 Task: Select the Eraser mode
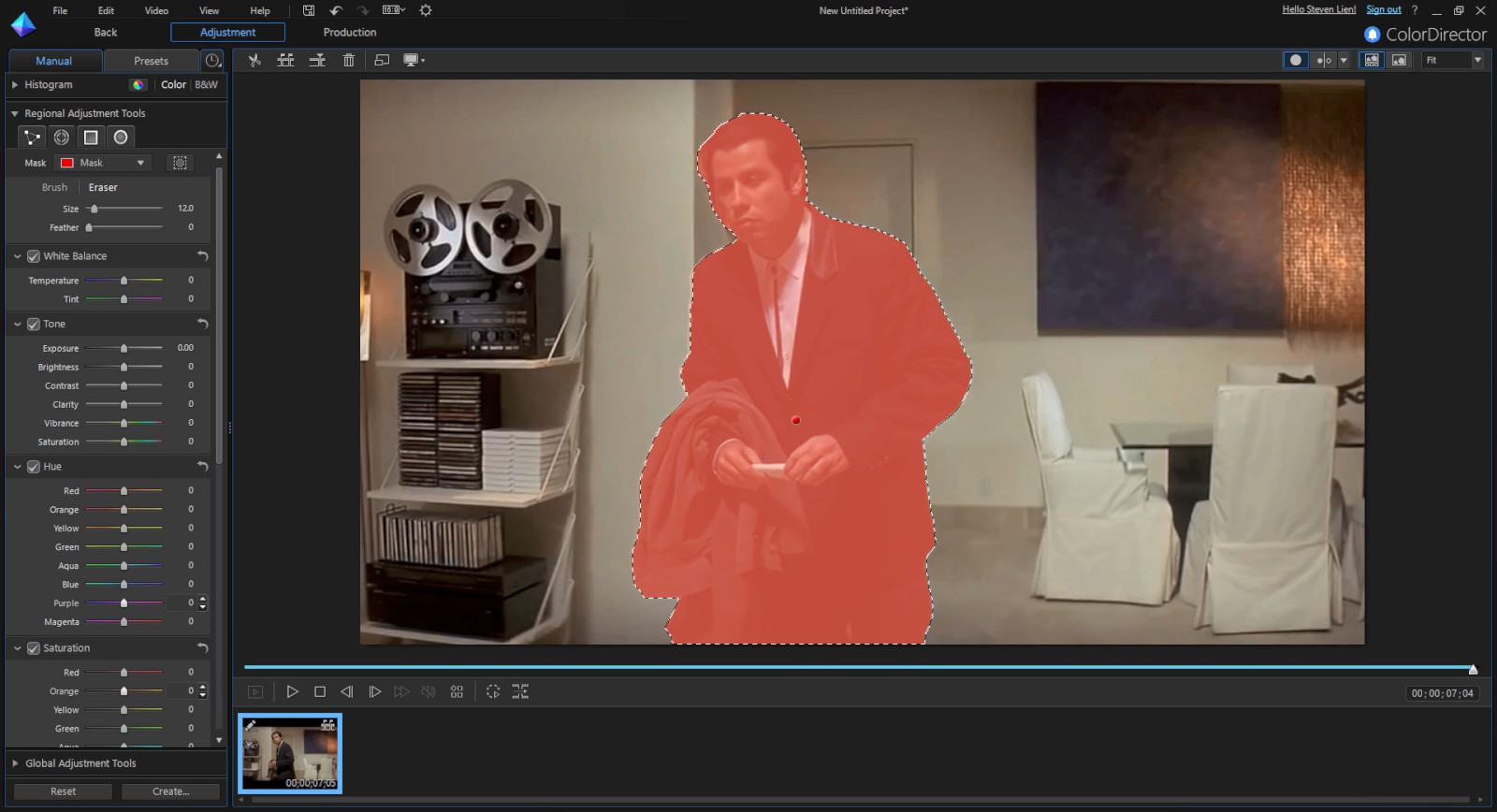click(103, 187)
